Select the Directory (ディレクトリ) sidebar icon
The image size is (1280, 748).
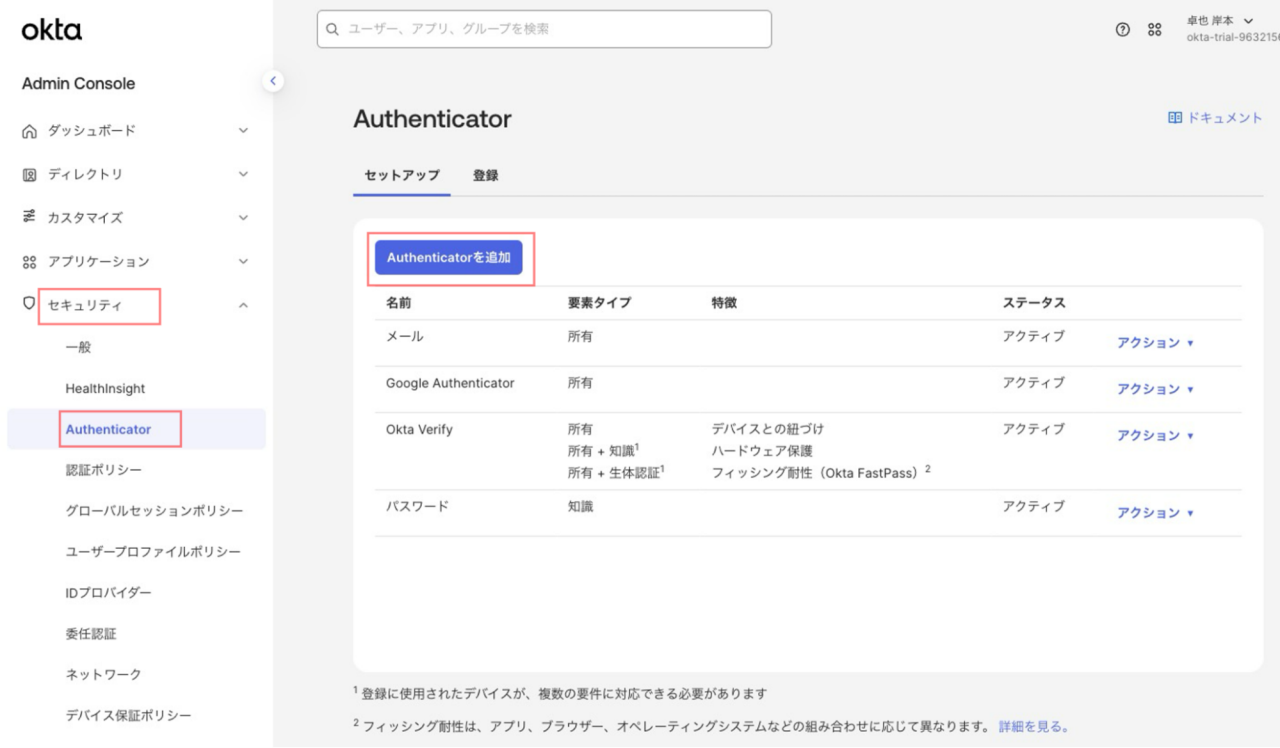(28, 174)
